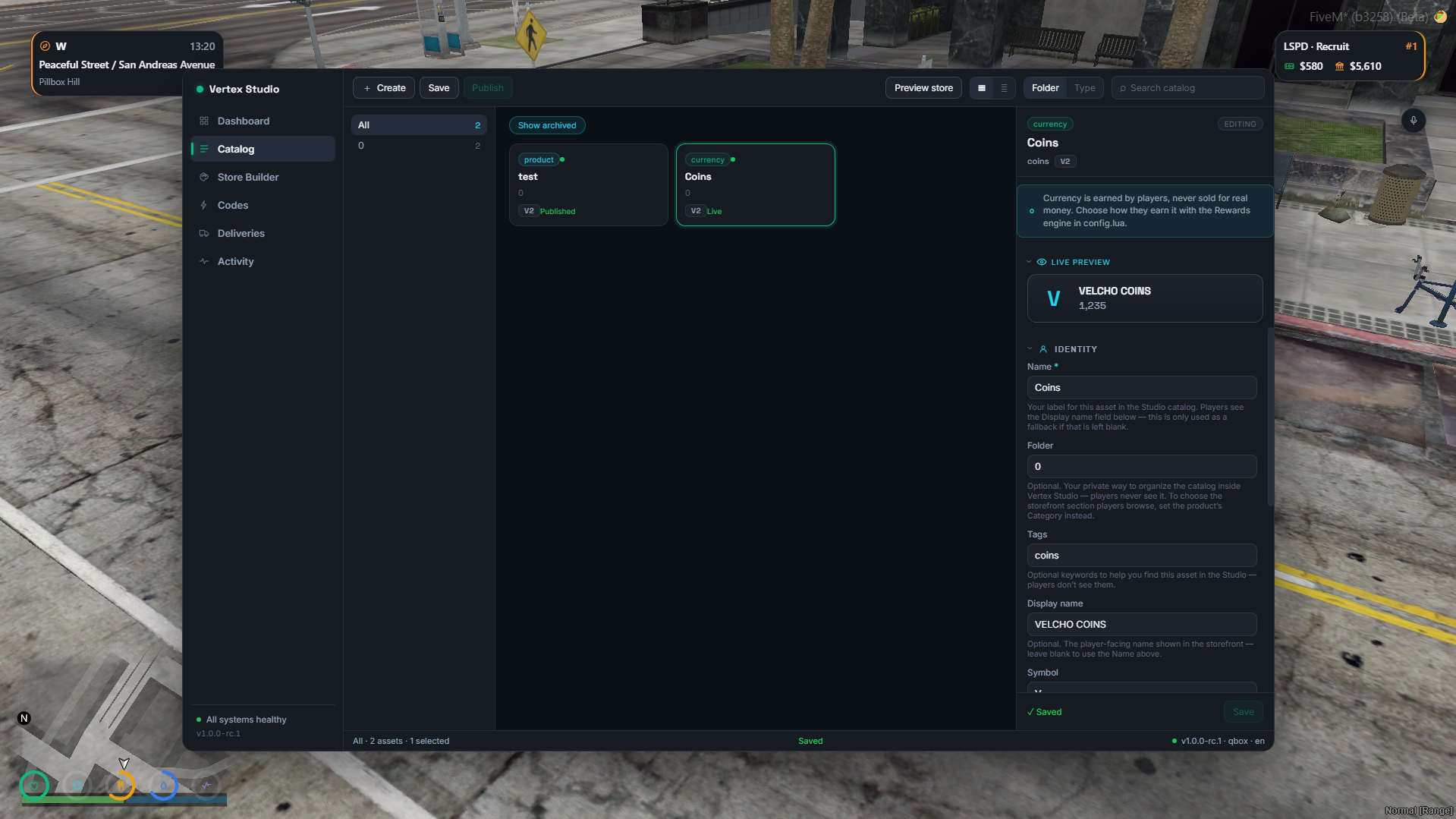This screenshot has width=1456, height=819.
Task: Click the armor shield HUD icon
Action: pos(77,786)
